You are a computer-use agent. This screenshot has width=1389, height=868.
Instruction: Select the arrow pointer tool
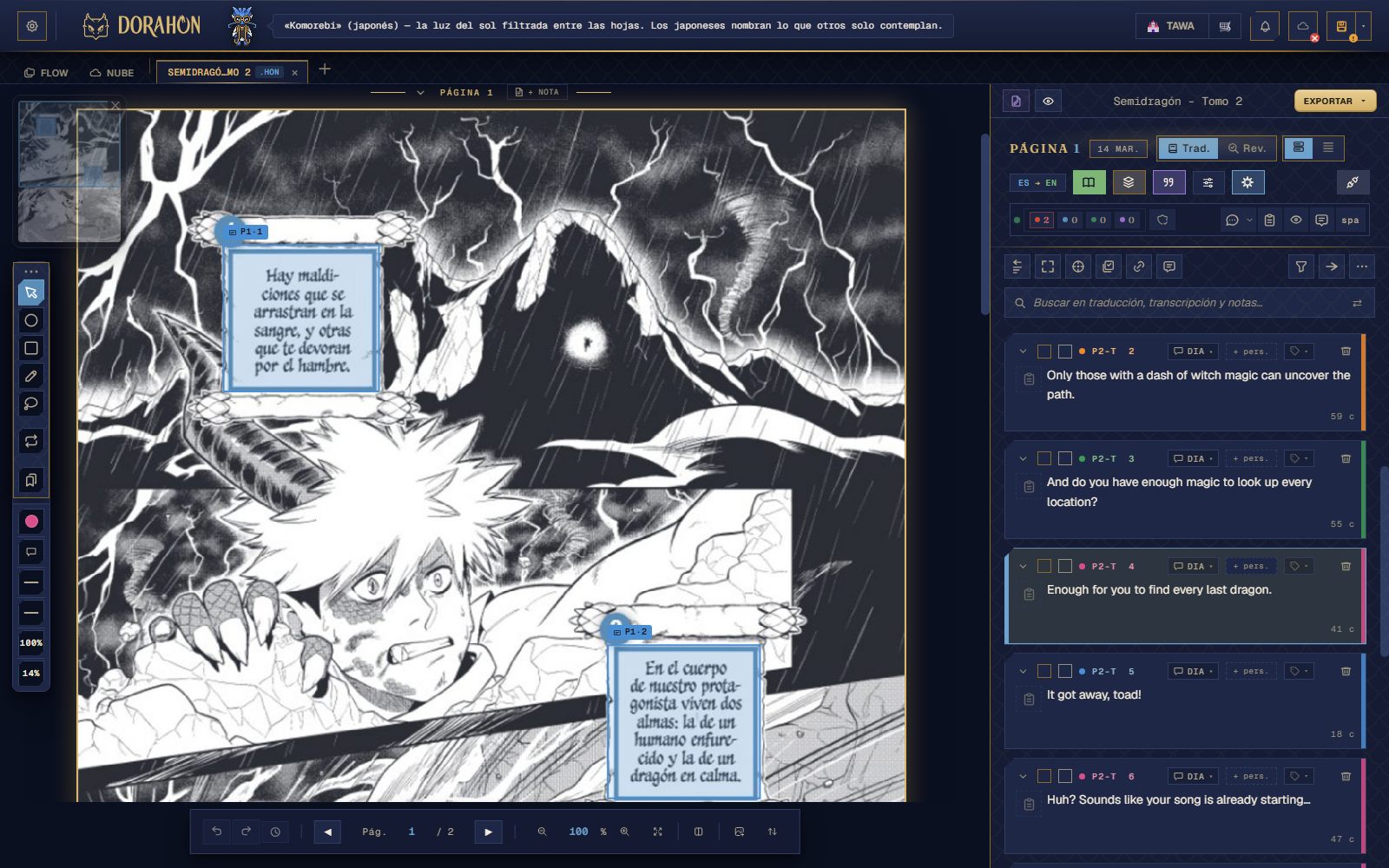pos(31,293)
